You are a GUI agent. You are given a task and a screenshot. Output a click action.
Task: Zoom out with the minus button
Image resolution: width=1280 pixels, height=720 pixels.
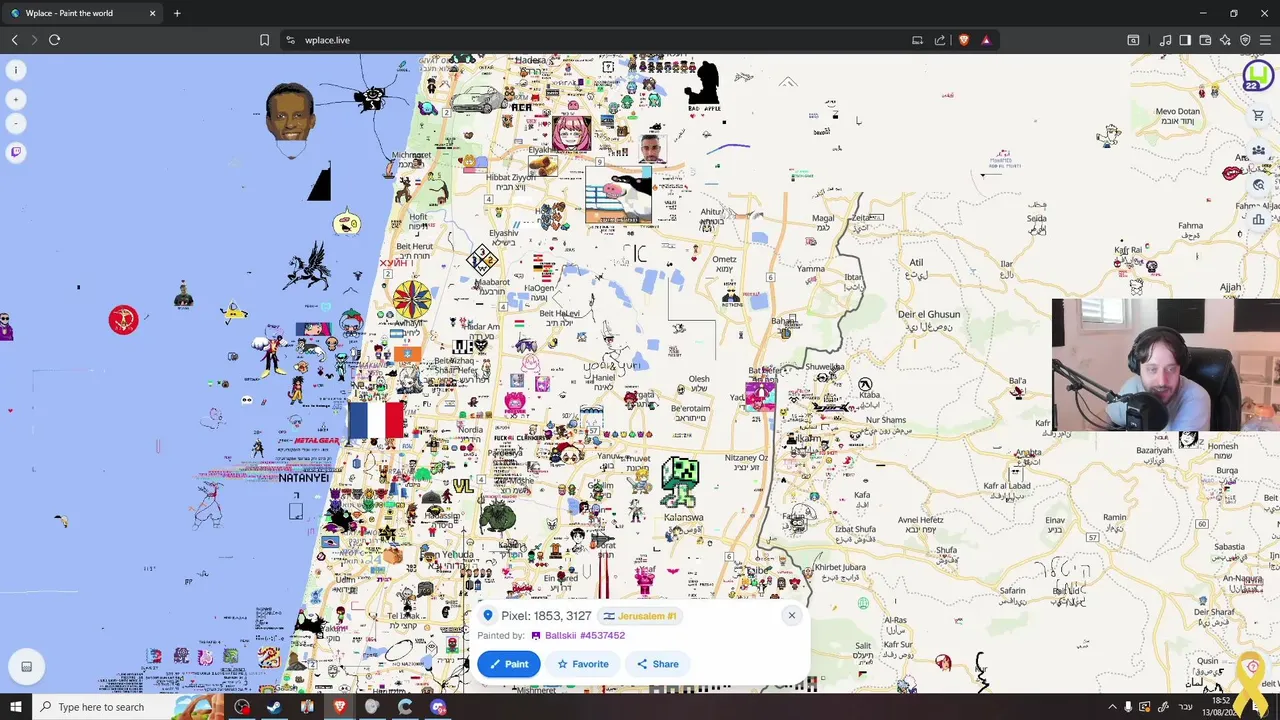tap(16, 124)
